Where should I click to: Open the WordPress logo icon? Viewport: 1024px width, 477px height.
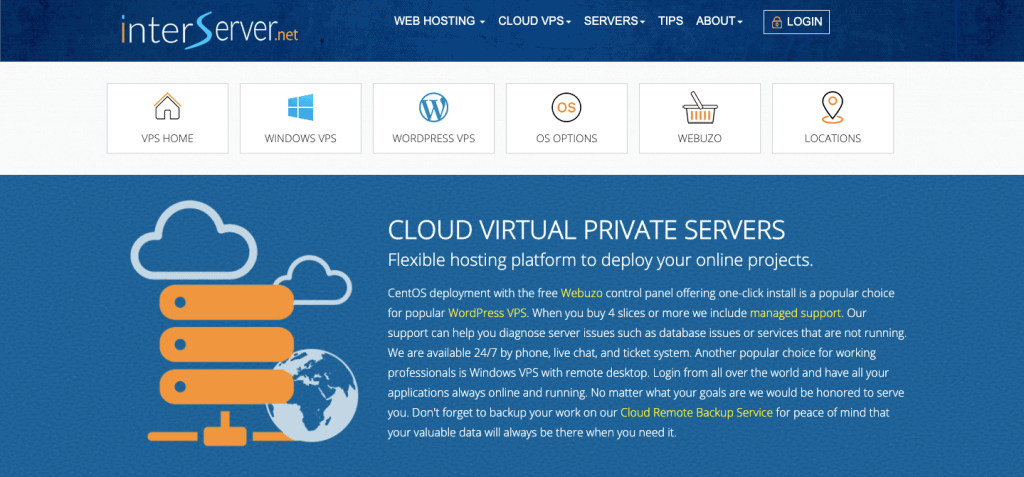click(x=434, y=107)
